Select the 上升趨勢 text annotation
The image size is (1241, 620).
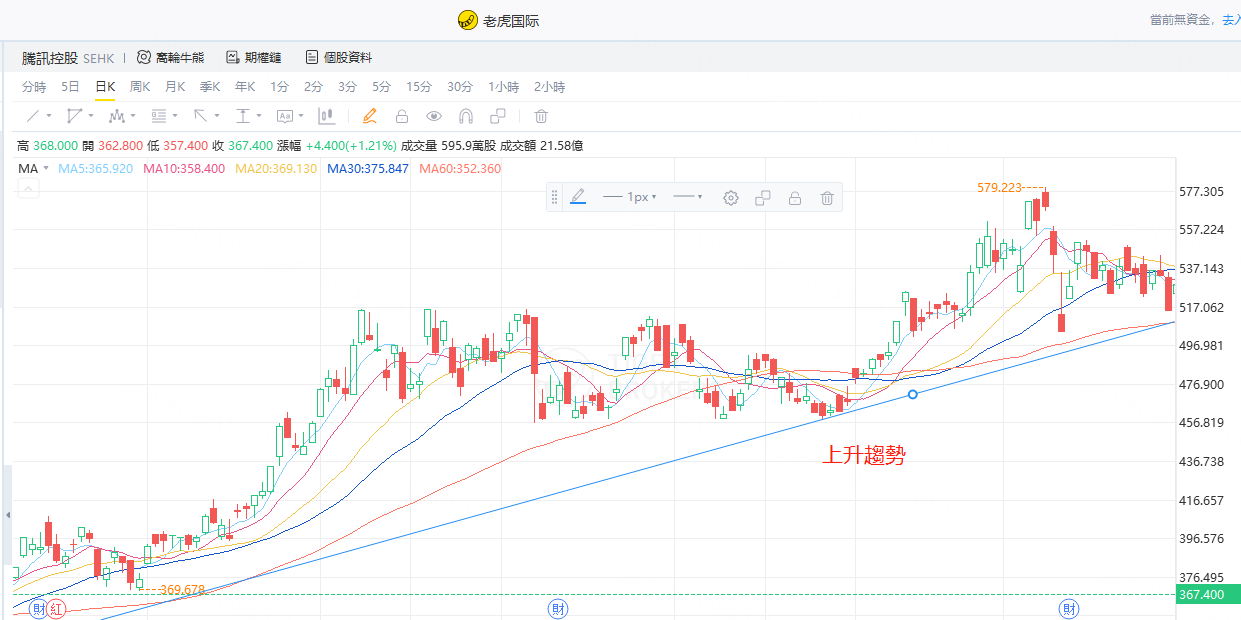click(x=863, y=456)
